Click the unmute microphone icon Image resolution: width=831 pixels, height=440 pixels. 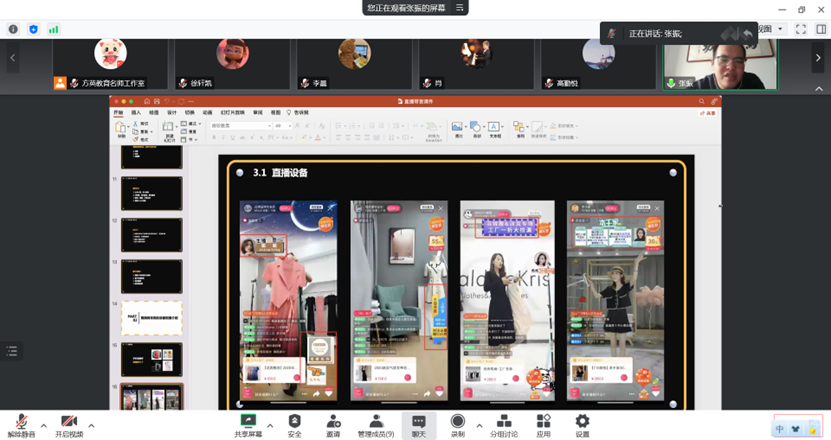21,422
